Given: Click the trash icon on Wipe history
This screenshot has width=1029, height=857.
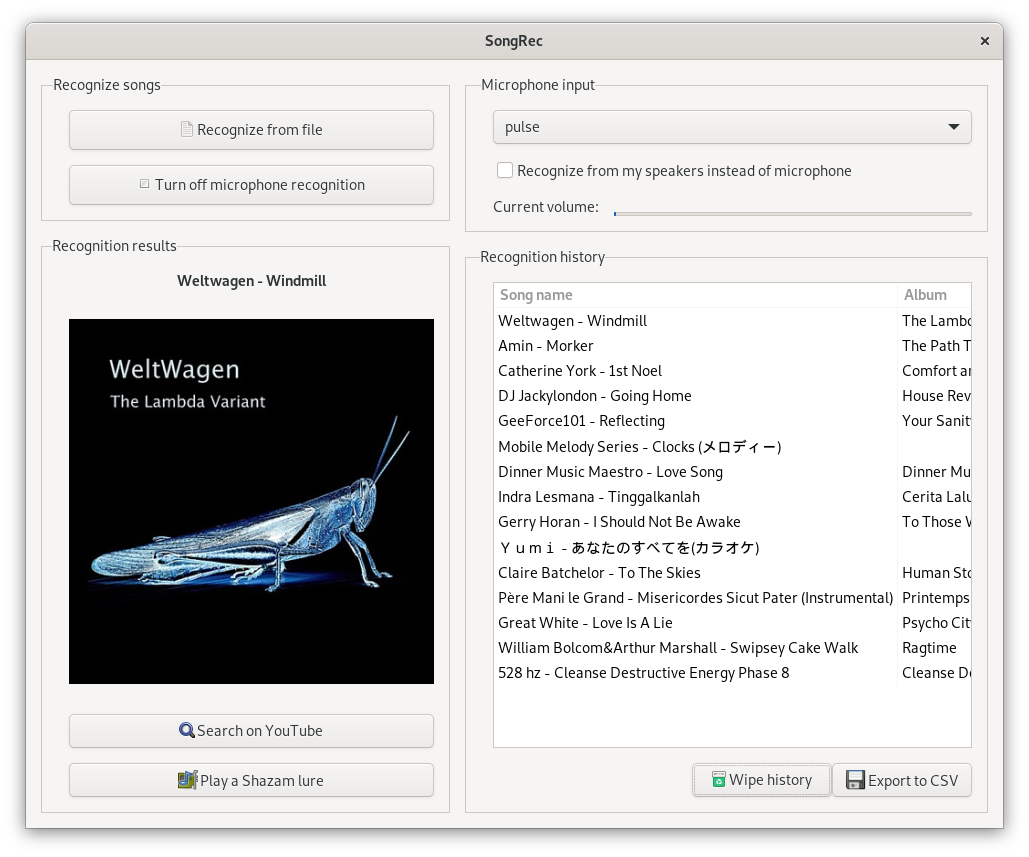Looking at the screenshot, I should pyautogui.click(x=719, y=780).
